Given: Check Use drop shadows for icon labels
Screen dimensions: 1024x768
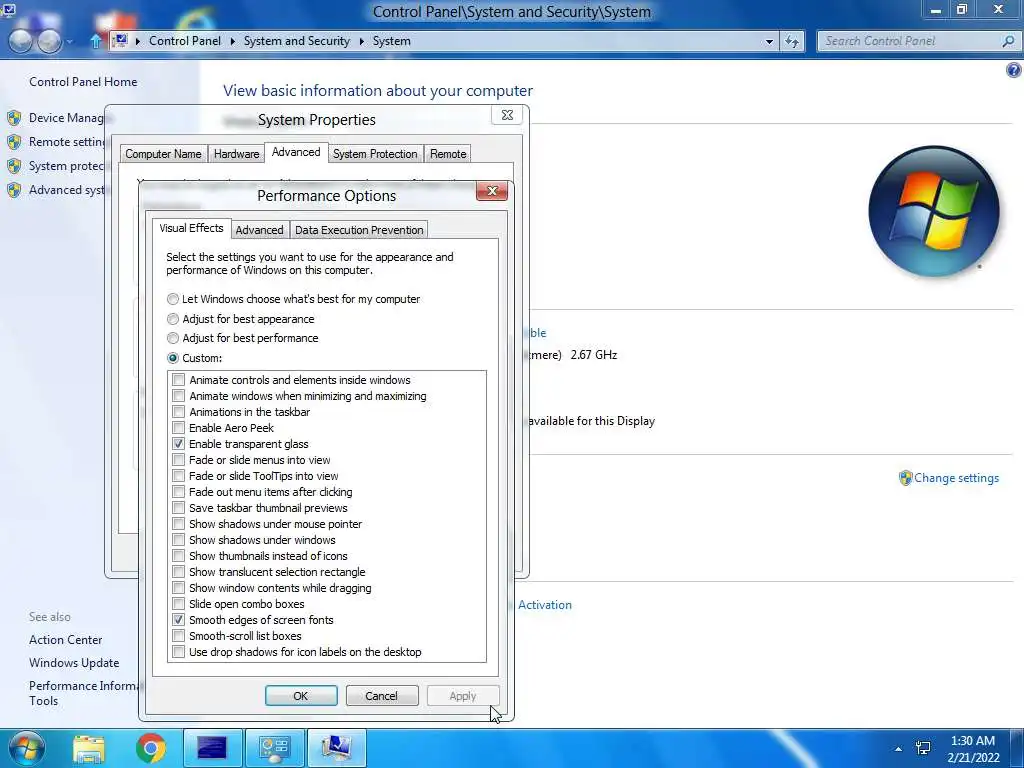Looking at the screenshot, I should click(178, 652).
